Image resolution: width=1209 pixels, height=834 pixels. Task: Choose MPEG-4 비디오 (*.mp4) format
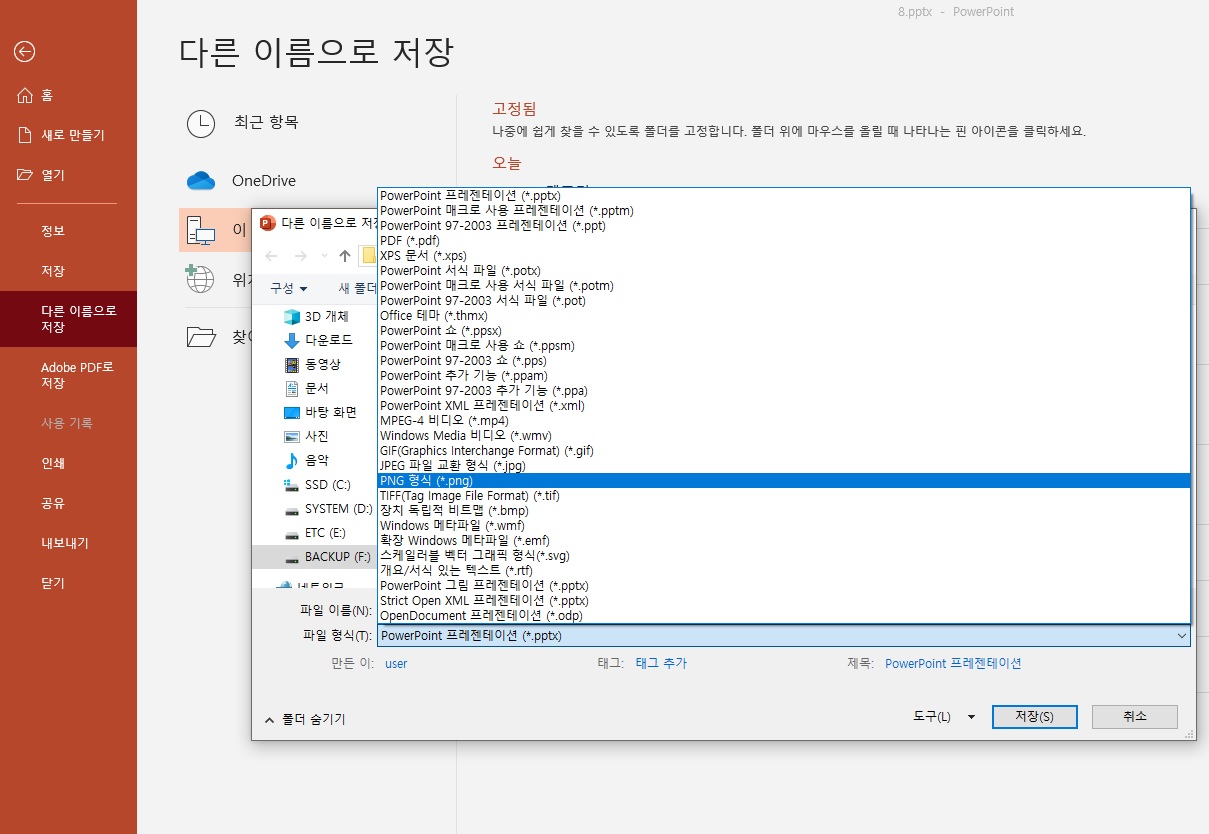(x=783, y=421)
